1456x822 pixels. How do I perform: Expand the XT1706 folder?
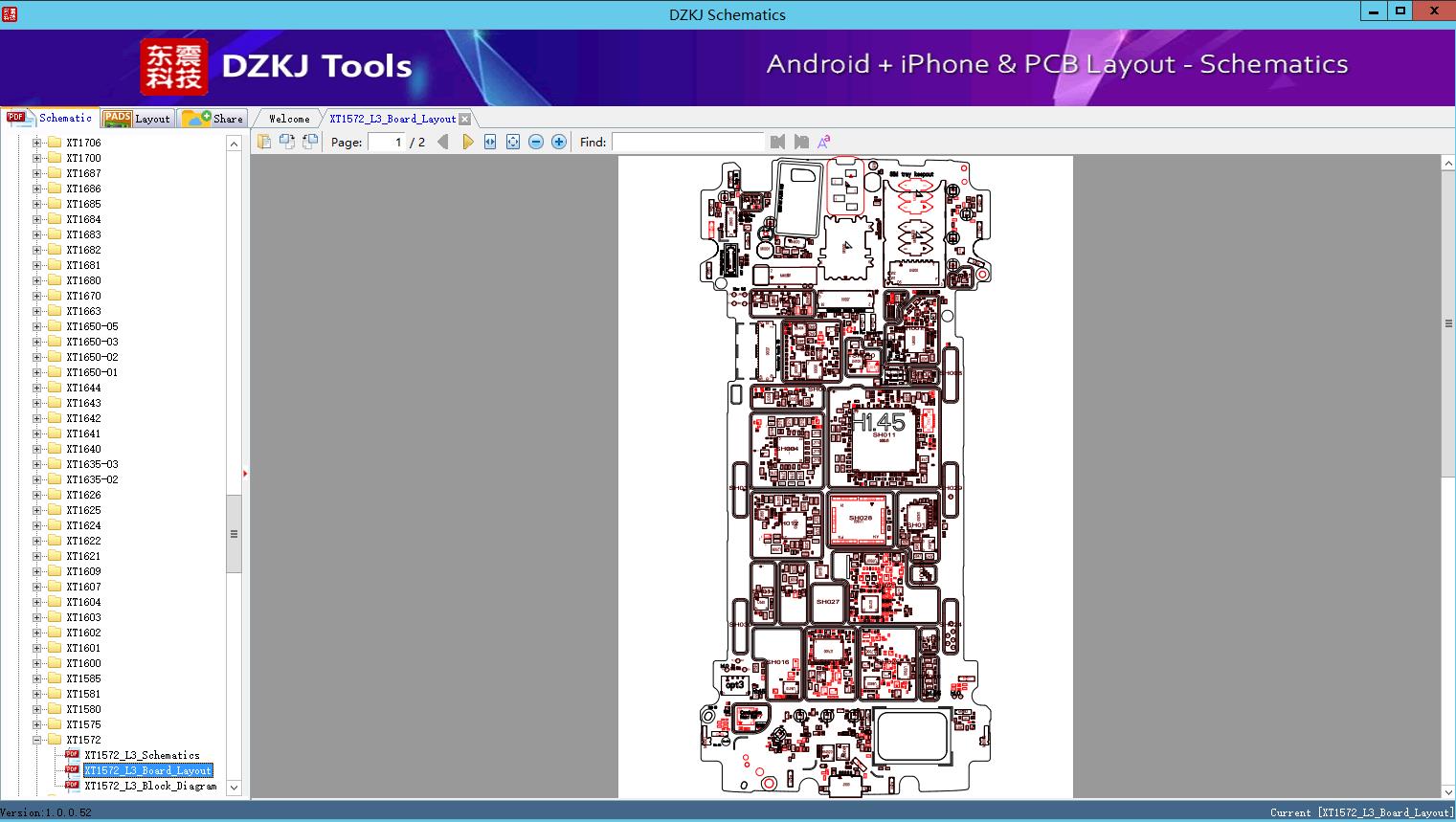coord(37,143)
